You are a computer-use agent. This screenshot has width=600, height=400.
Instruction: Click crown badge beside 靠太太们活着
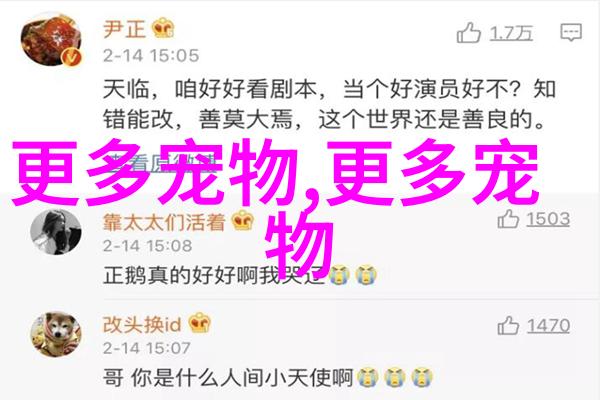point(243,220)
